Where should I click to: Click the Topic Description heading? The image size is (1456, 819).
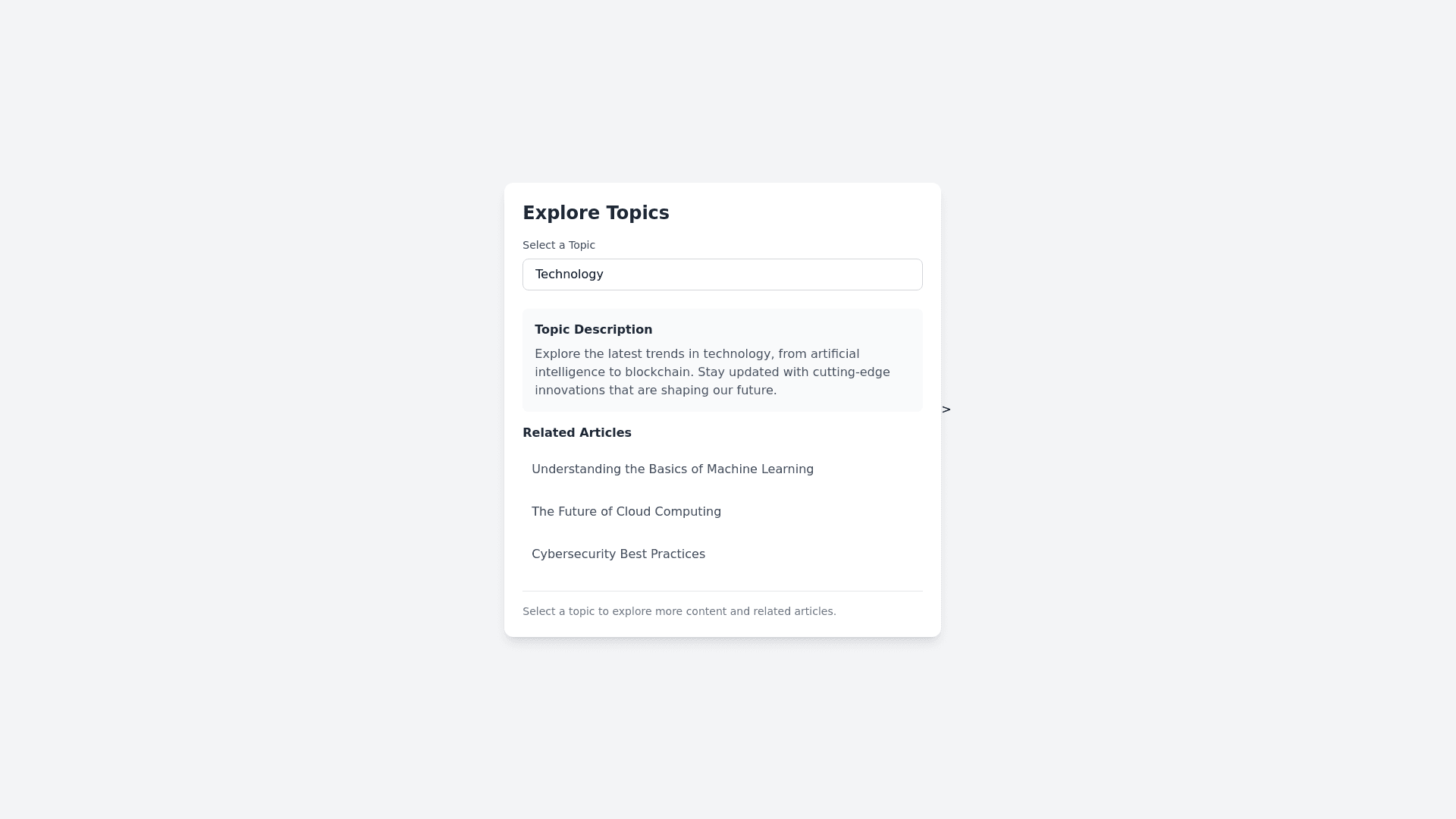coord(593,330)
